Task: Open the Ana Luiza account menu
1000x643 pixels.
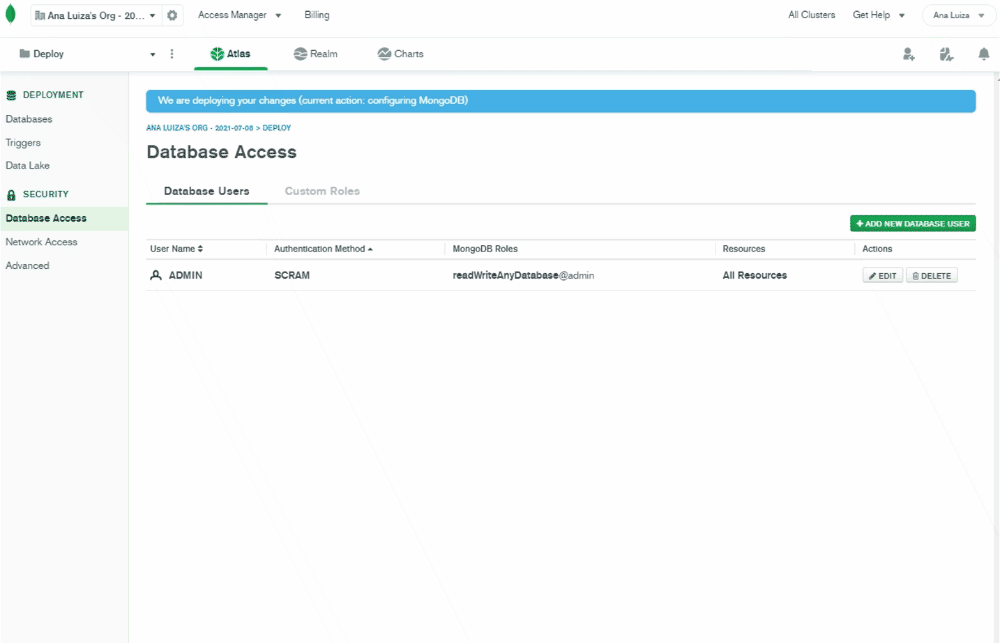Action: coord(959,15)
